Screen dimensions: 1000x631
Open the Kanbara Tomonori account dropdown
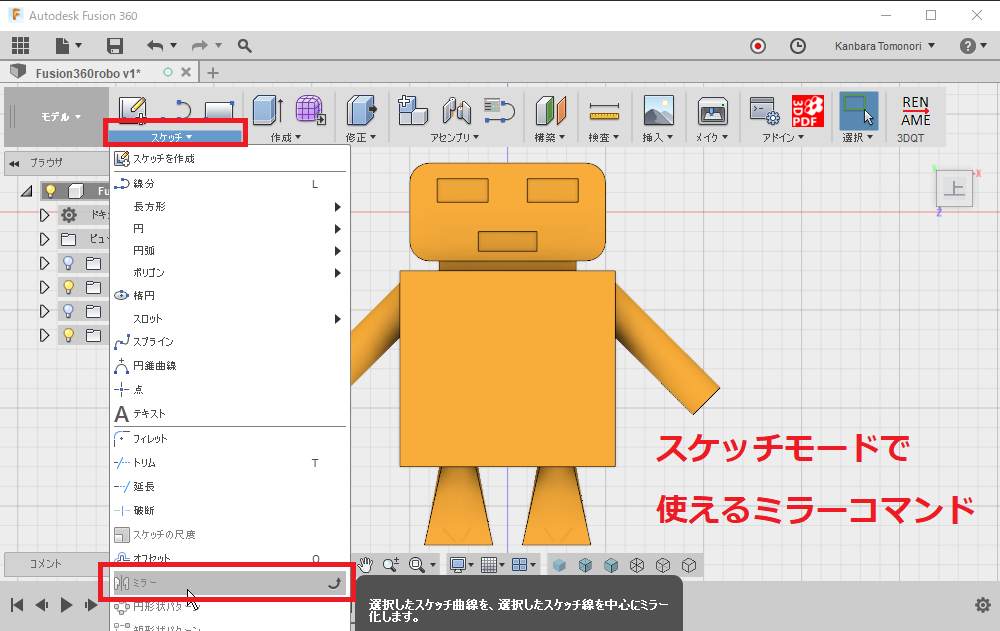885,46
